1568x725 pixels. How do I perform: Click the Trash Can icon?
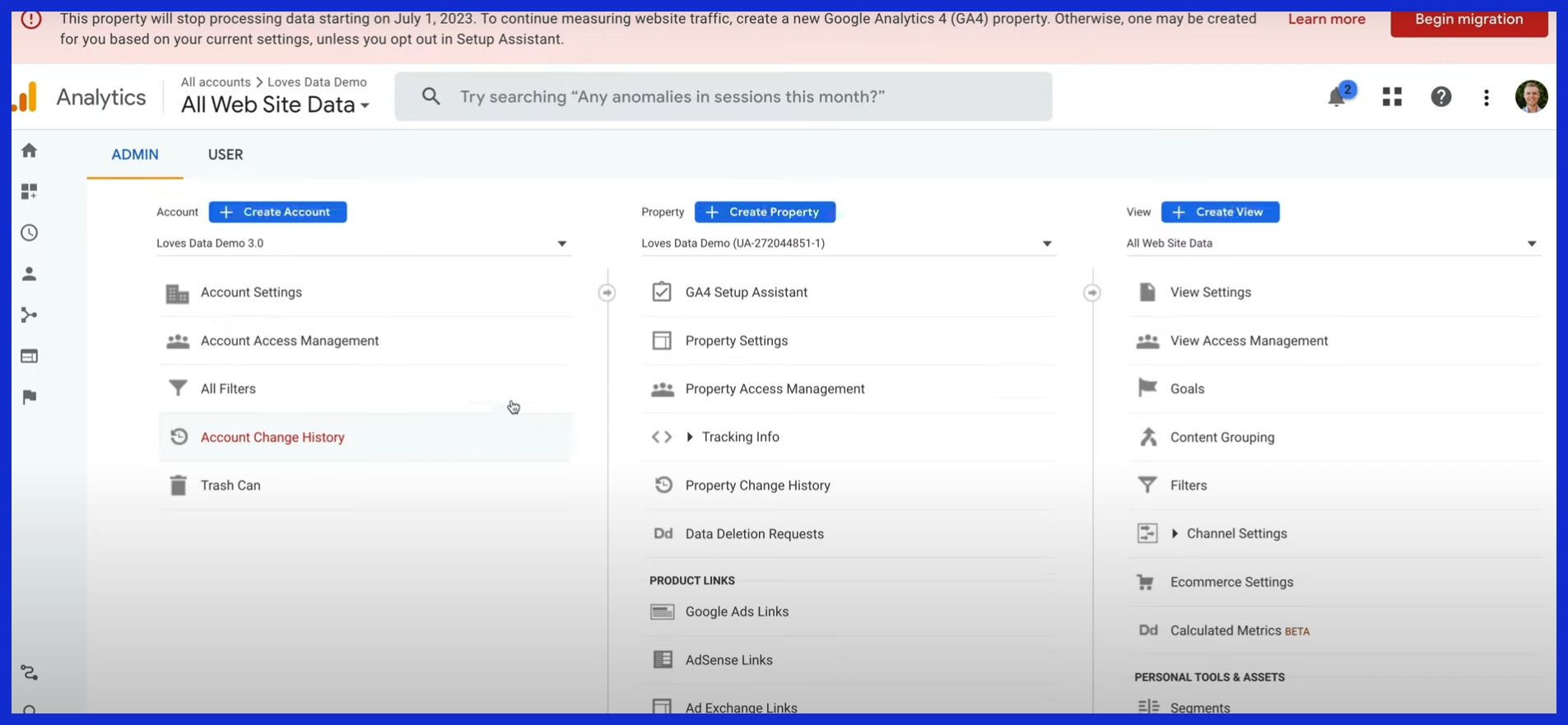point(178,485)
